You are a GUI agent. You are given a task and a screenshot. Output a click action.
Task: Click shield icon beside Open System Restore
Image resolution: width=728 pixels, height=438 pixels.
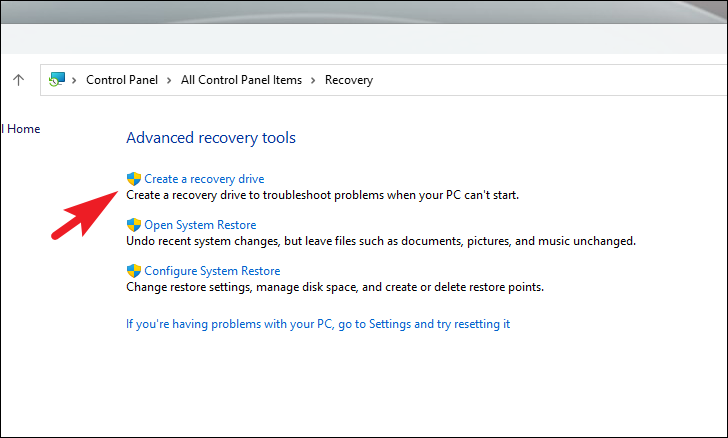[x=134, y=225]
